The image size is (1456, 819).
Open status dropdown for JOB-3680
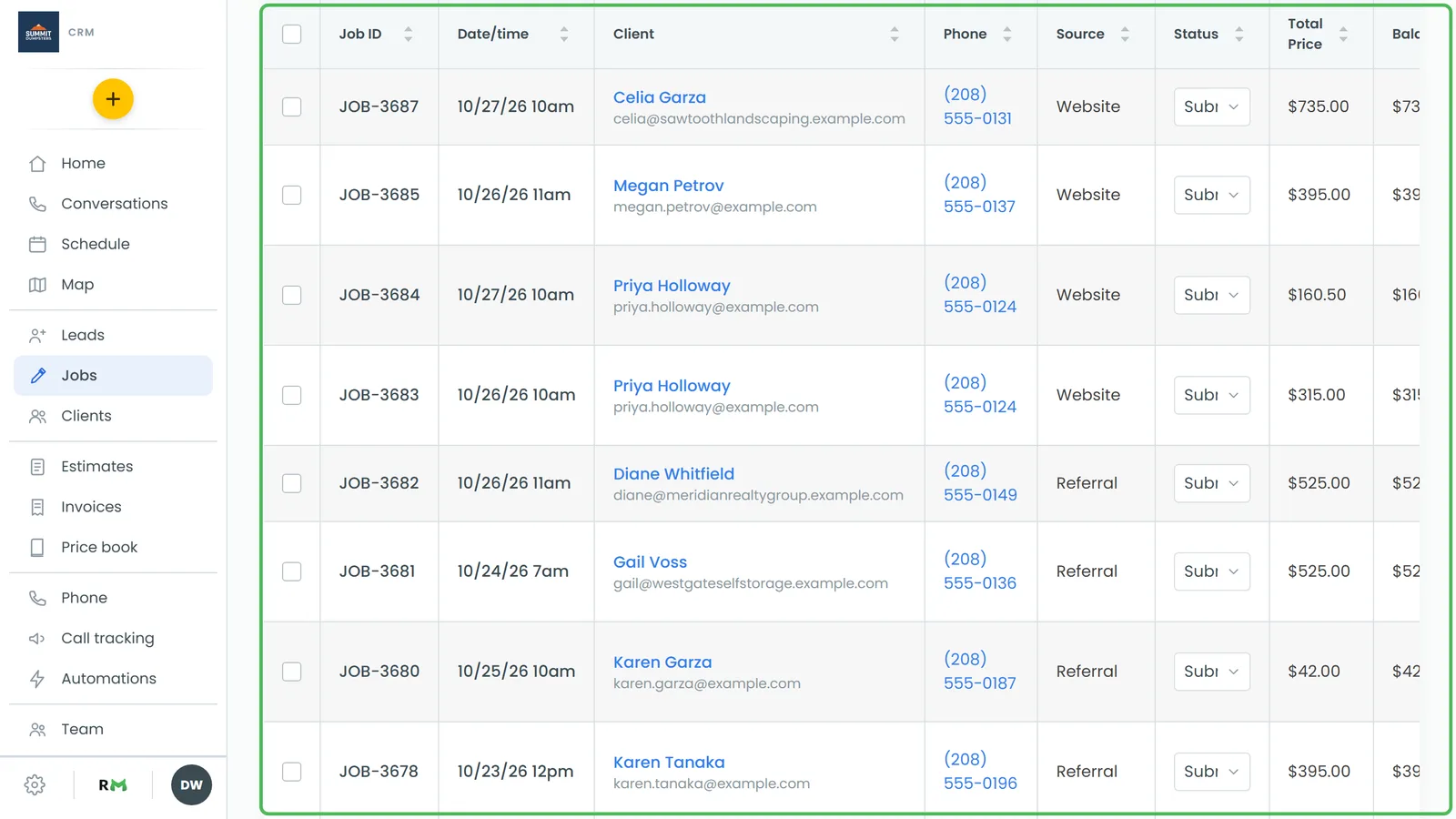click(1211, 672)
